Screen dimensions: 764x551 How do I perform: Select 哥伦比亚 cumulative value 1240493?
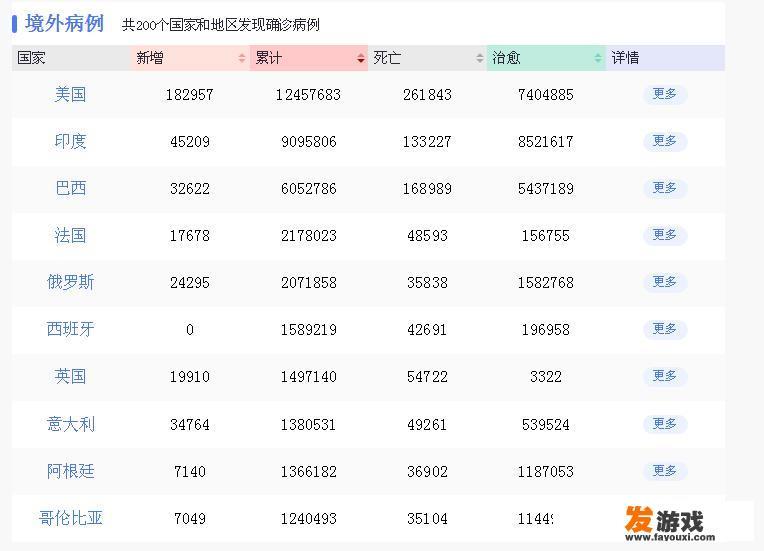(x=308, y=518)
